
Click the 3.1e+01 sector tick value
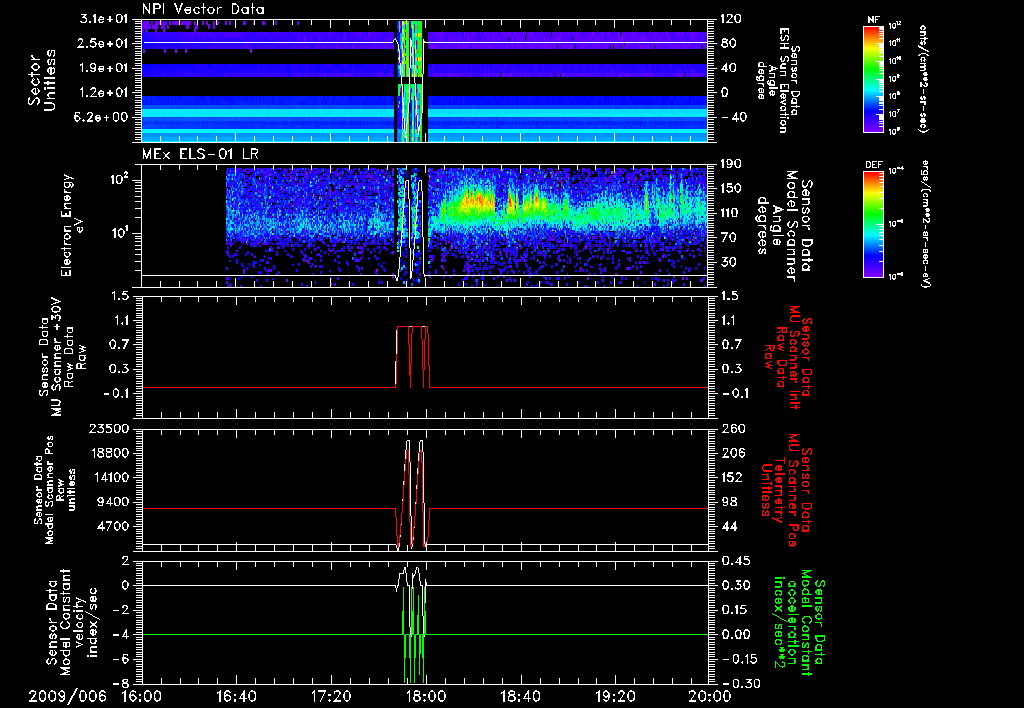[103, 19]
